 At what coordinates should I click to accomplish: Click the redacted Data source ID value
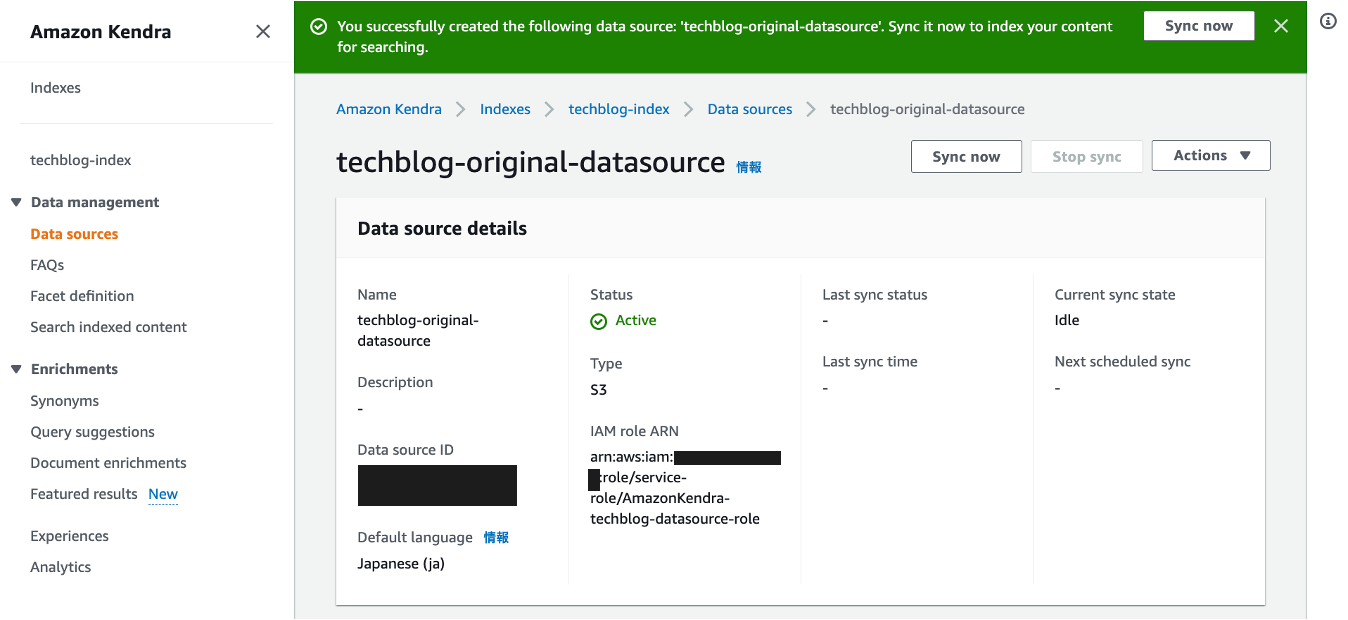[437, 485]
